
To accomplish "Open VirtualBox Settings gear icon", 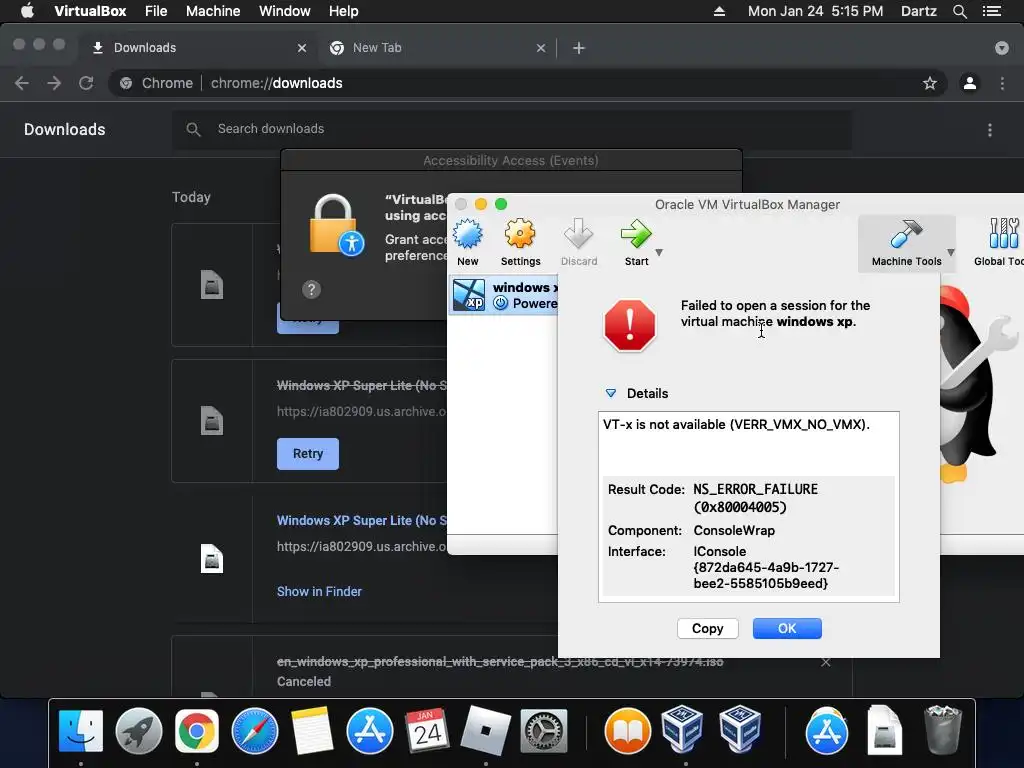I will tap(520, 234).
